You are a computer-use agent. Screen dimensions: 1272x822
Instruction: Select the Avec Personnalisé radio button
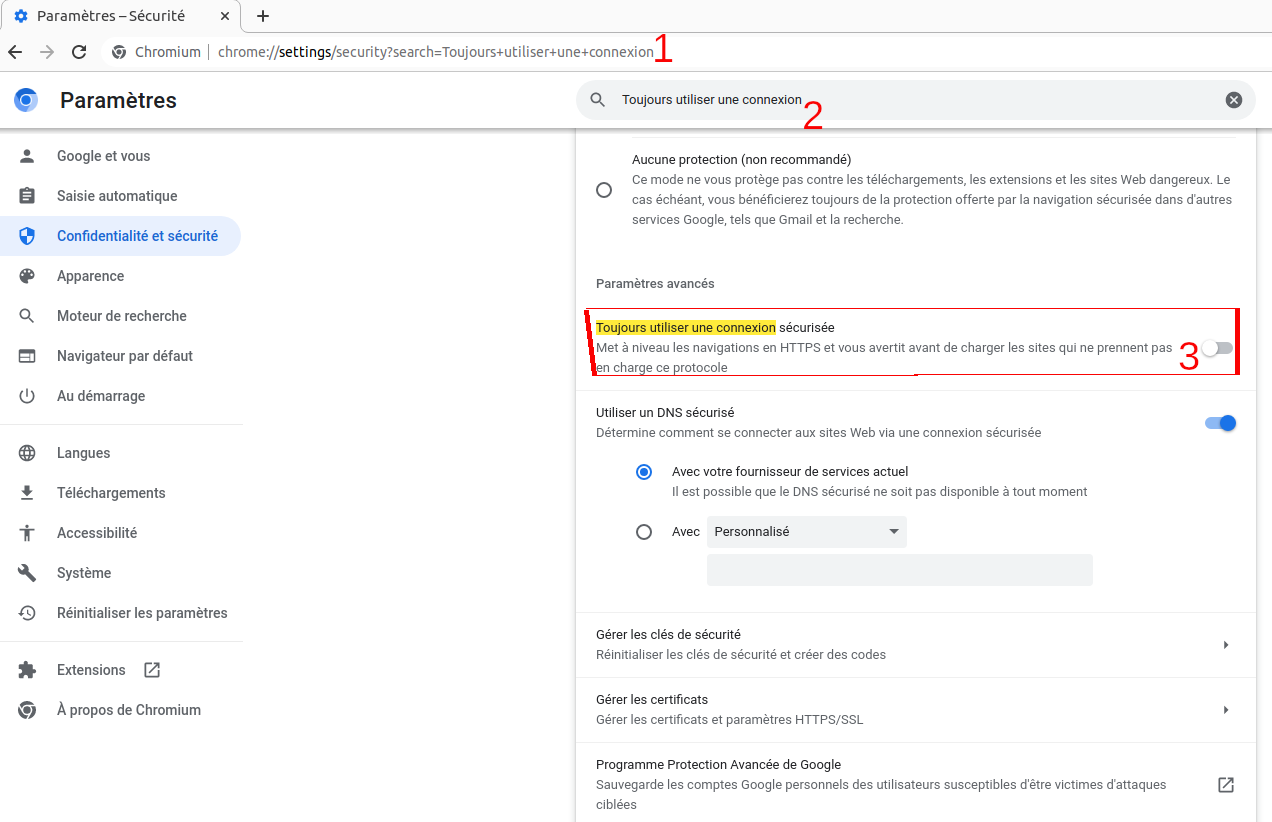644,532
